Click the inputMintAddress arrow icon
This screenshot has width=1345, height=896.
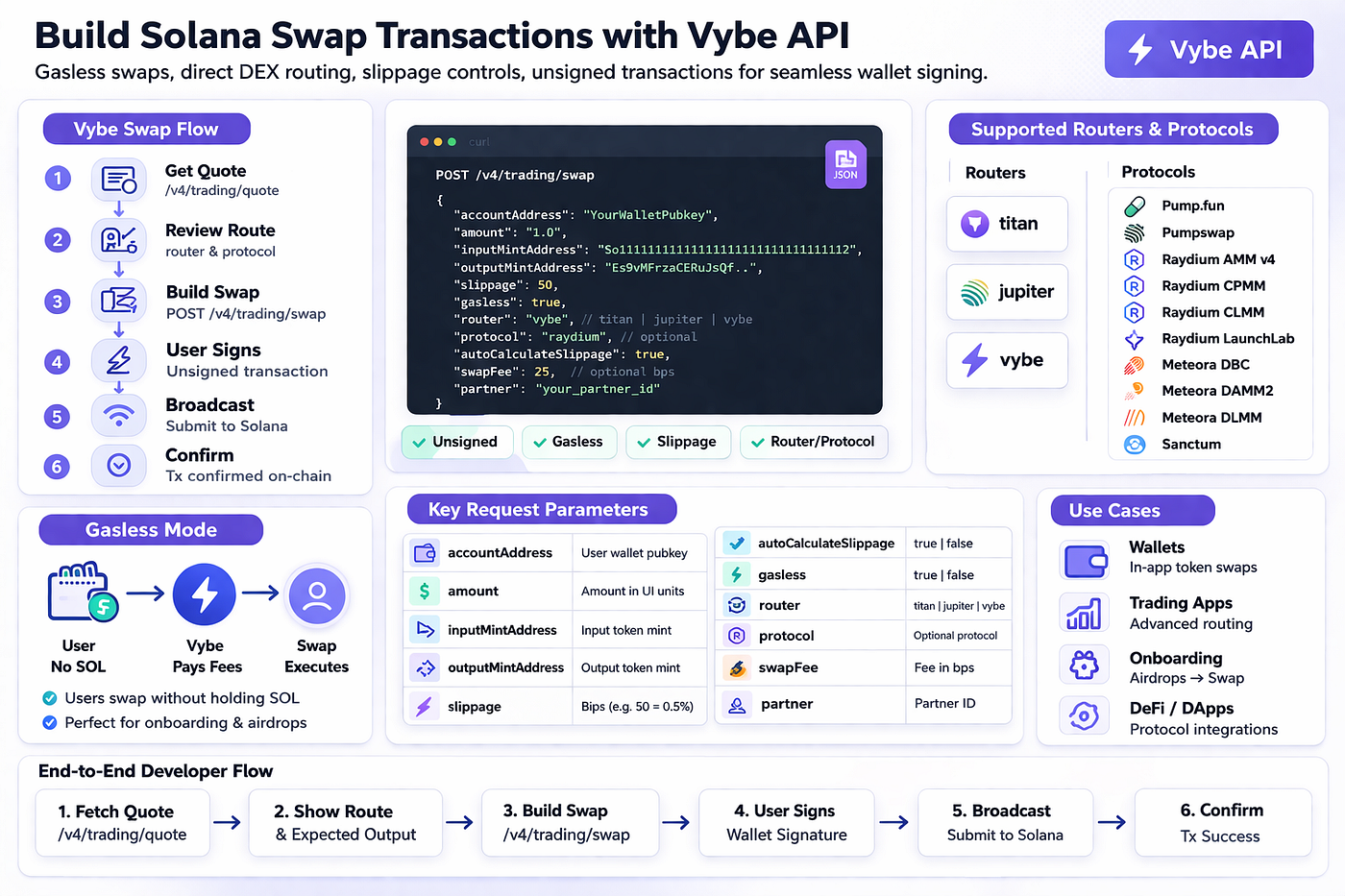tap(424, 630)
